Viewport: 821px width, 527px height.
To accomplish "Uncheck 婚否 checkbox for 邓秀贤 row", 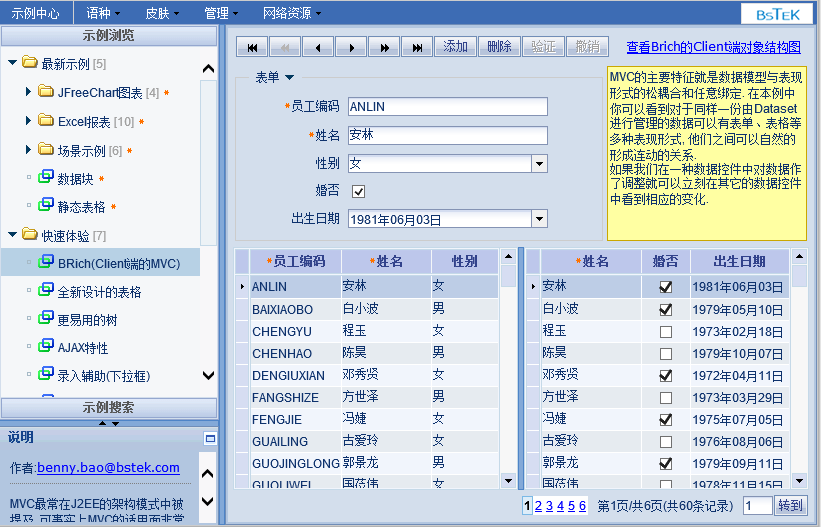I will pos(665,375).
